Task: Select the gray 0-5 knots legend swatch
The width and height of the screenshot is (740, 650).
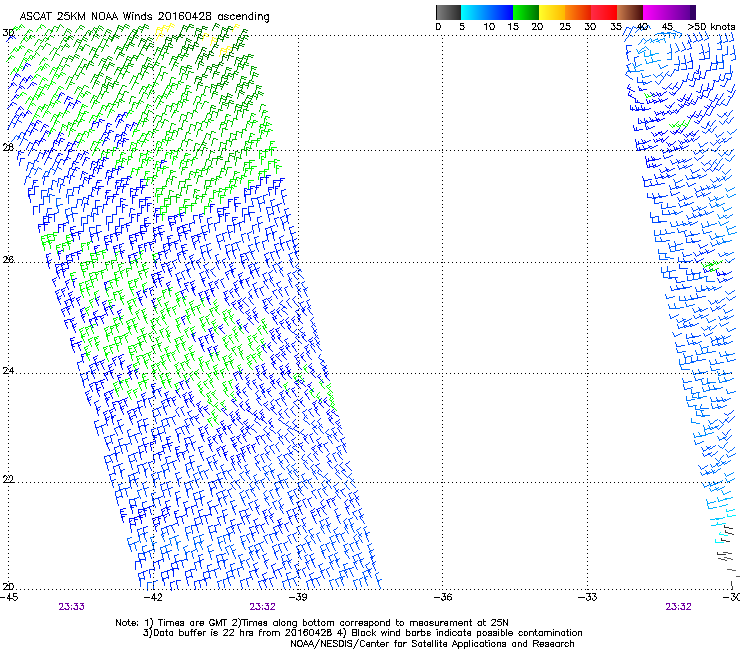Action: pos(448,12)
